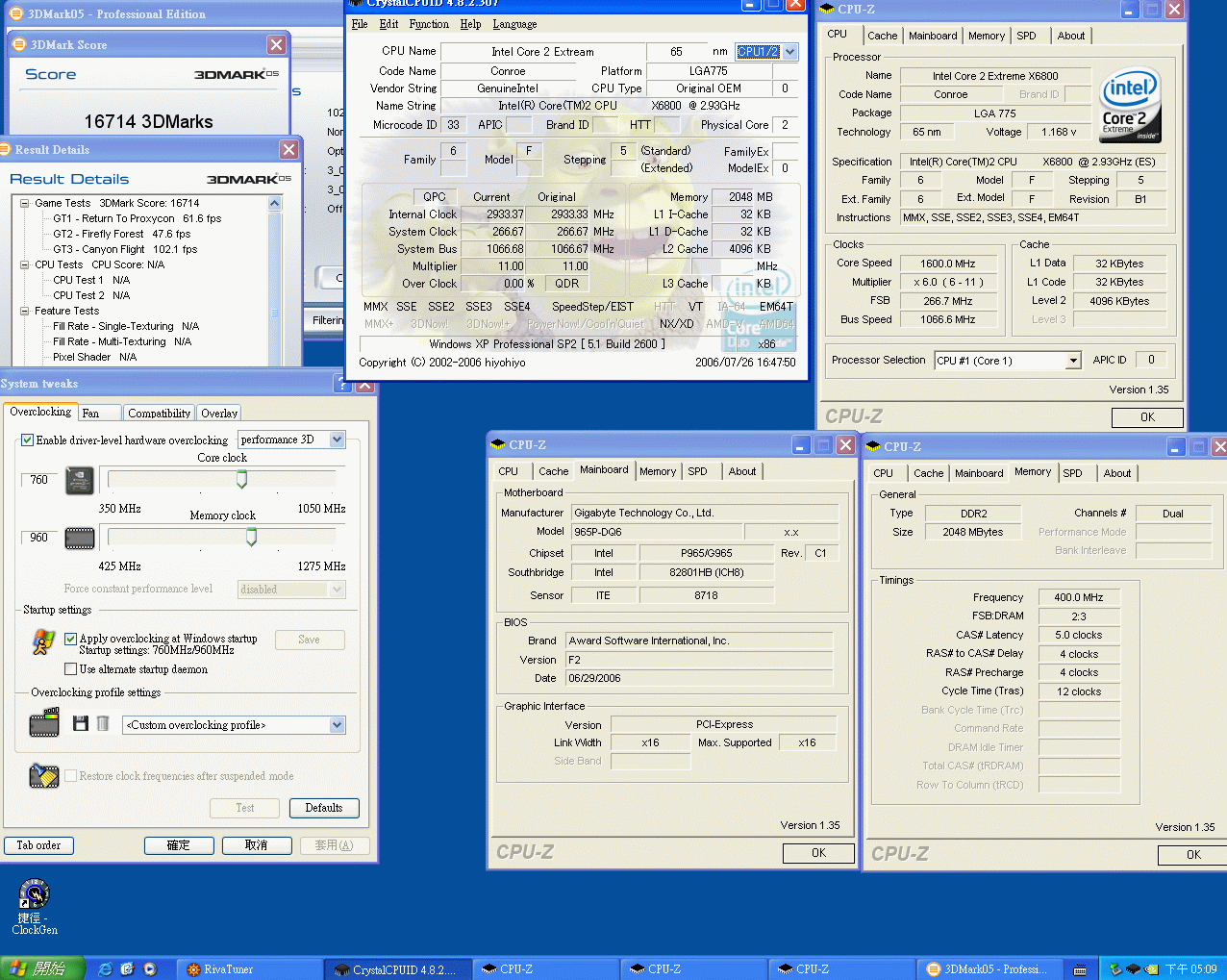
Task: Click the black chip tray icon
Action: coord(1132,969)
